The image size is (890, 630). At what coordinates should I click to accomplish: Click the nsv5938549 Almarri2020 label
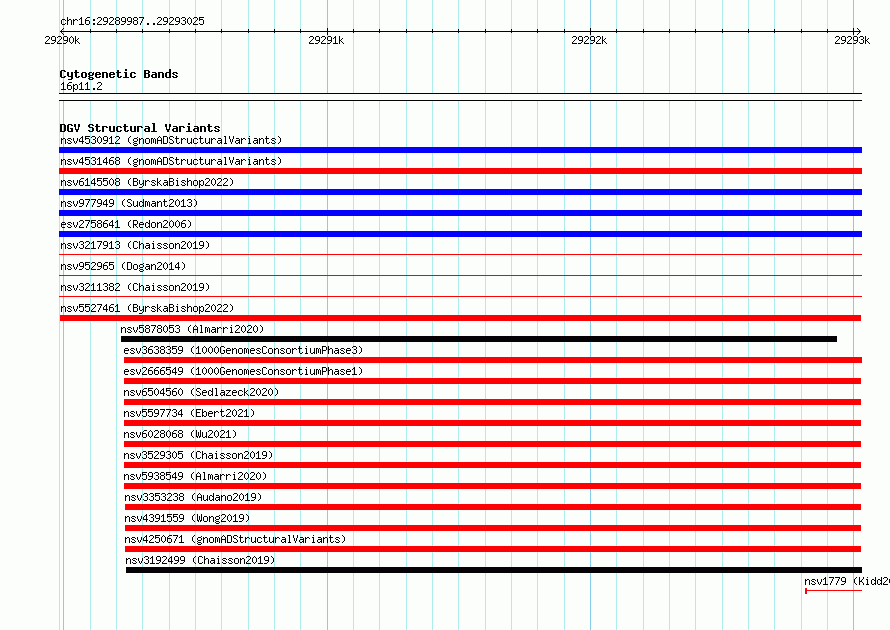(x=195, y=476)
